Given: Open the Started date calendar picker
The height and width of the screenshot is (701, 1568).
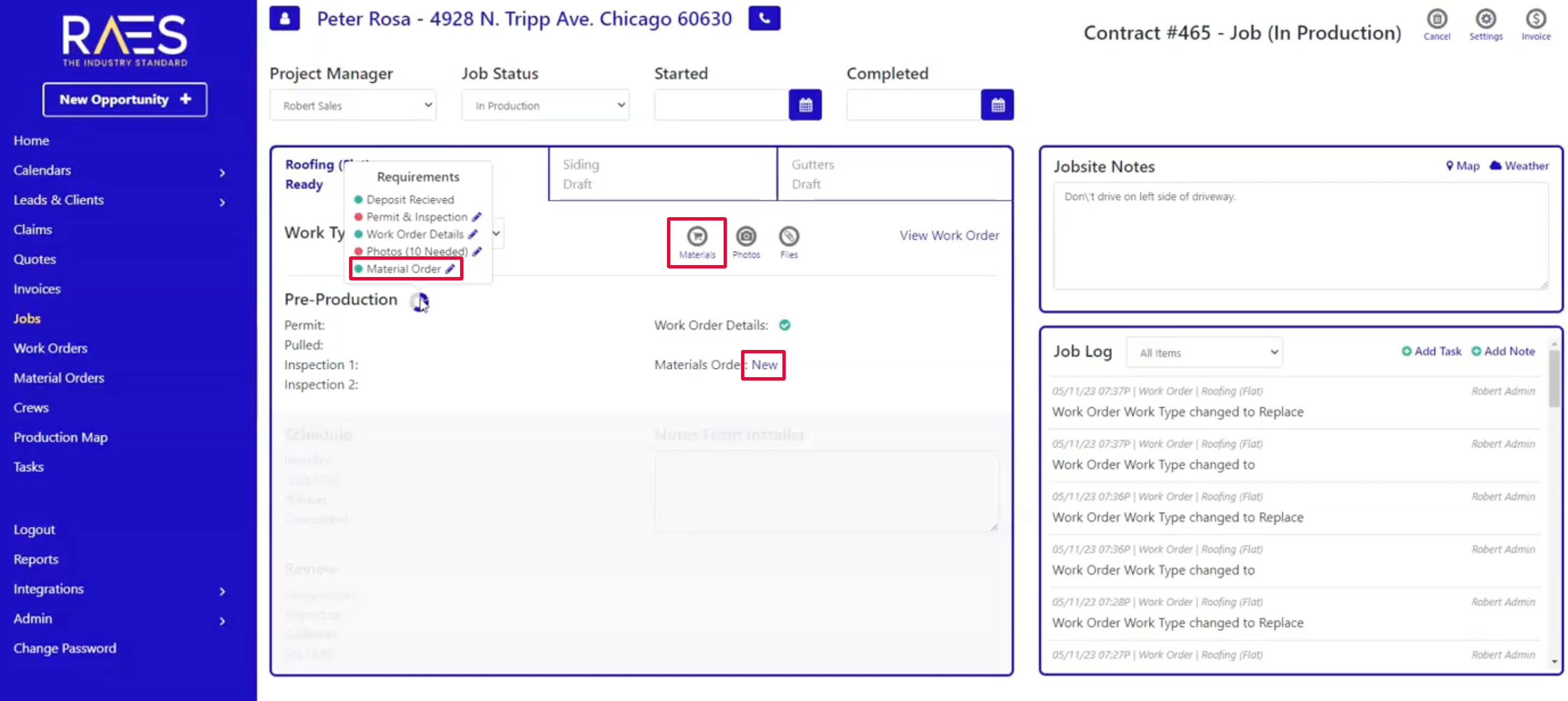Looking at the screenshot, I should click(805, 105).
